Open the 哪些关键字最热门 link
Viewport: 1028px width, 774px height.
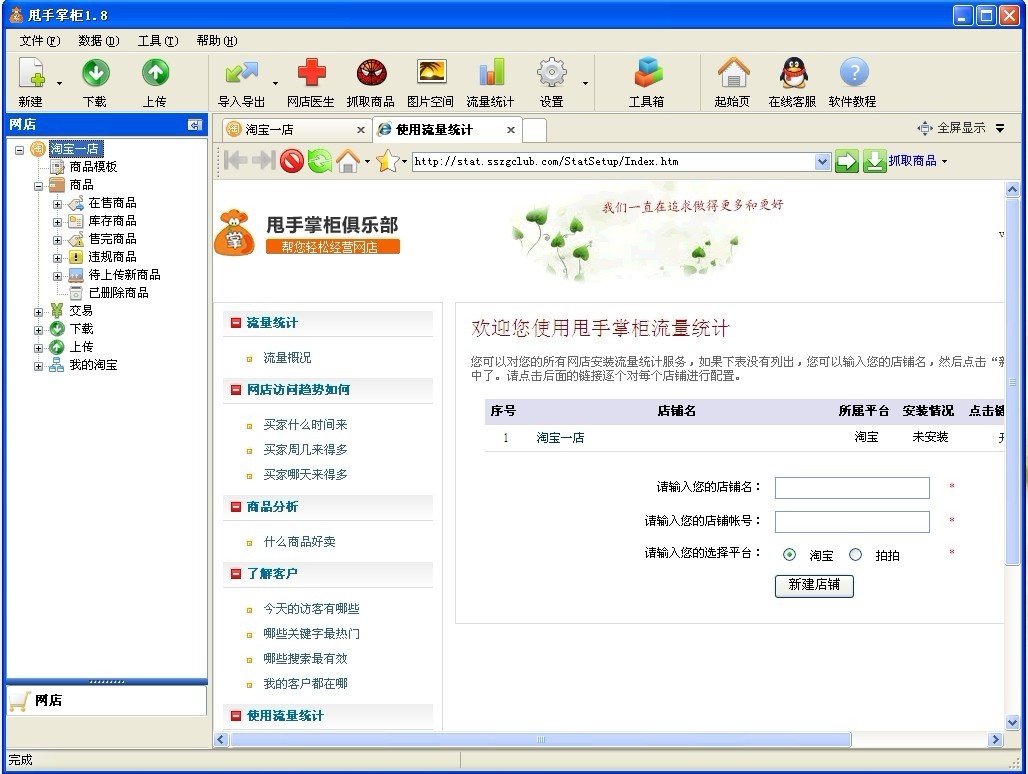[x=311, y=633]
